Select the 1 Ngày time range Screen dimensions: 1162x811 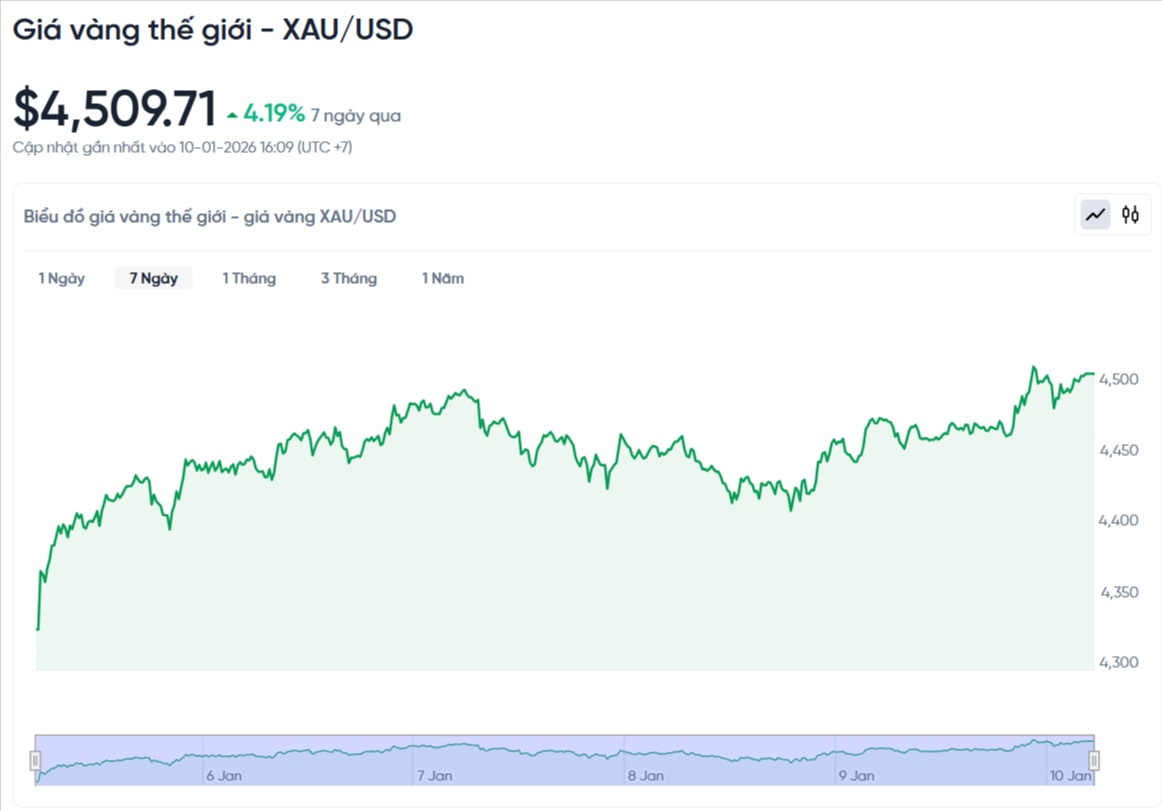[x=62, y=278]
